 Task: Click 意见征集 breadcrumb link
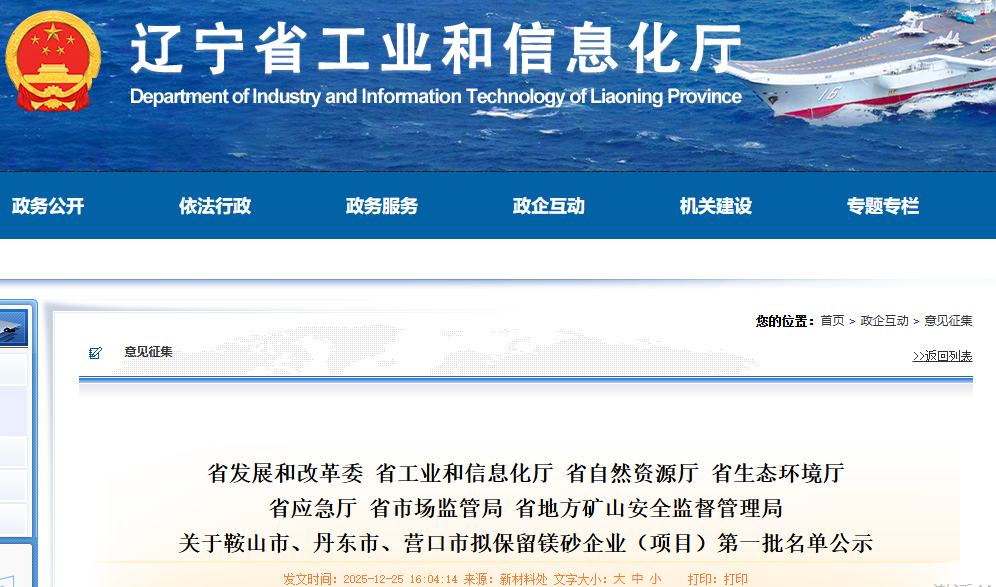(948, 321)
